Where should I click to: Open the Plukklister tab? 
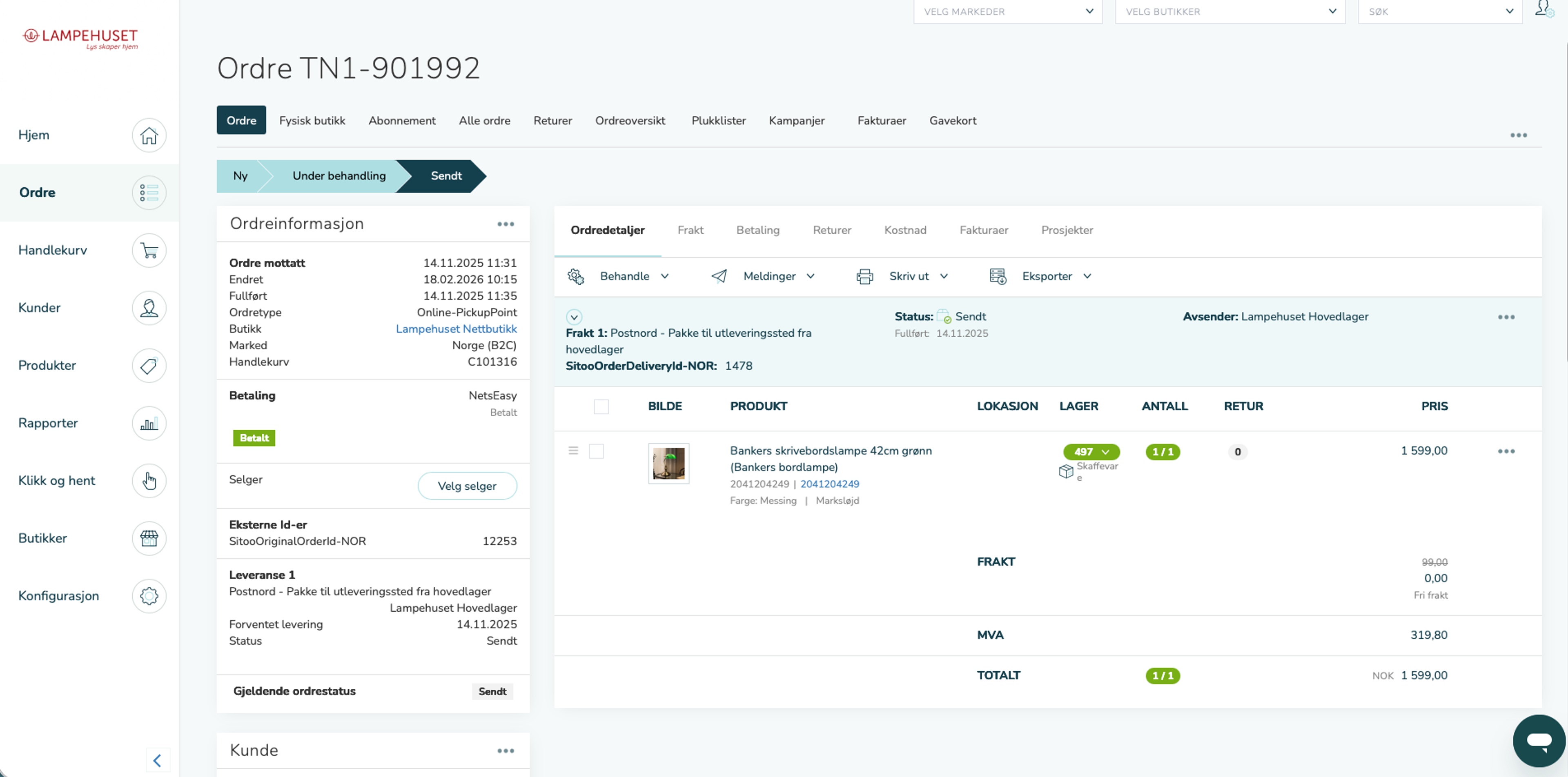click(718, 120)
